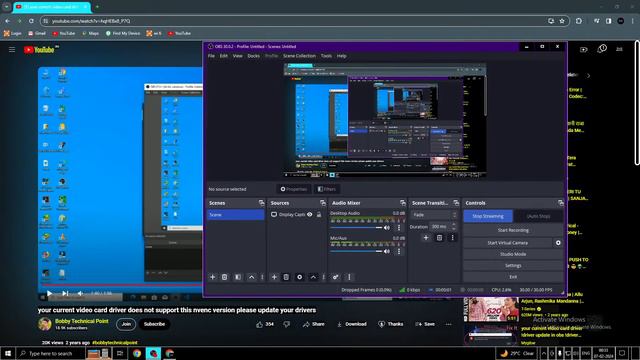Open source properties gear icon
Viewport: 640px width, 360px height.
click(x=300, y=277)
